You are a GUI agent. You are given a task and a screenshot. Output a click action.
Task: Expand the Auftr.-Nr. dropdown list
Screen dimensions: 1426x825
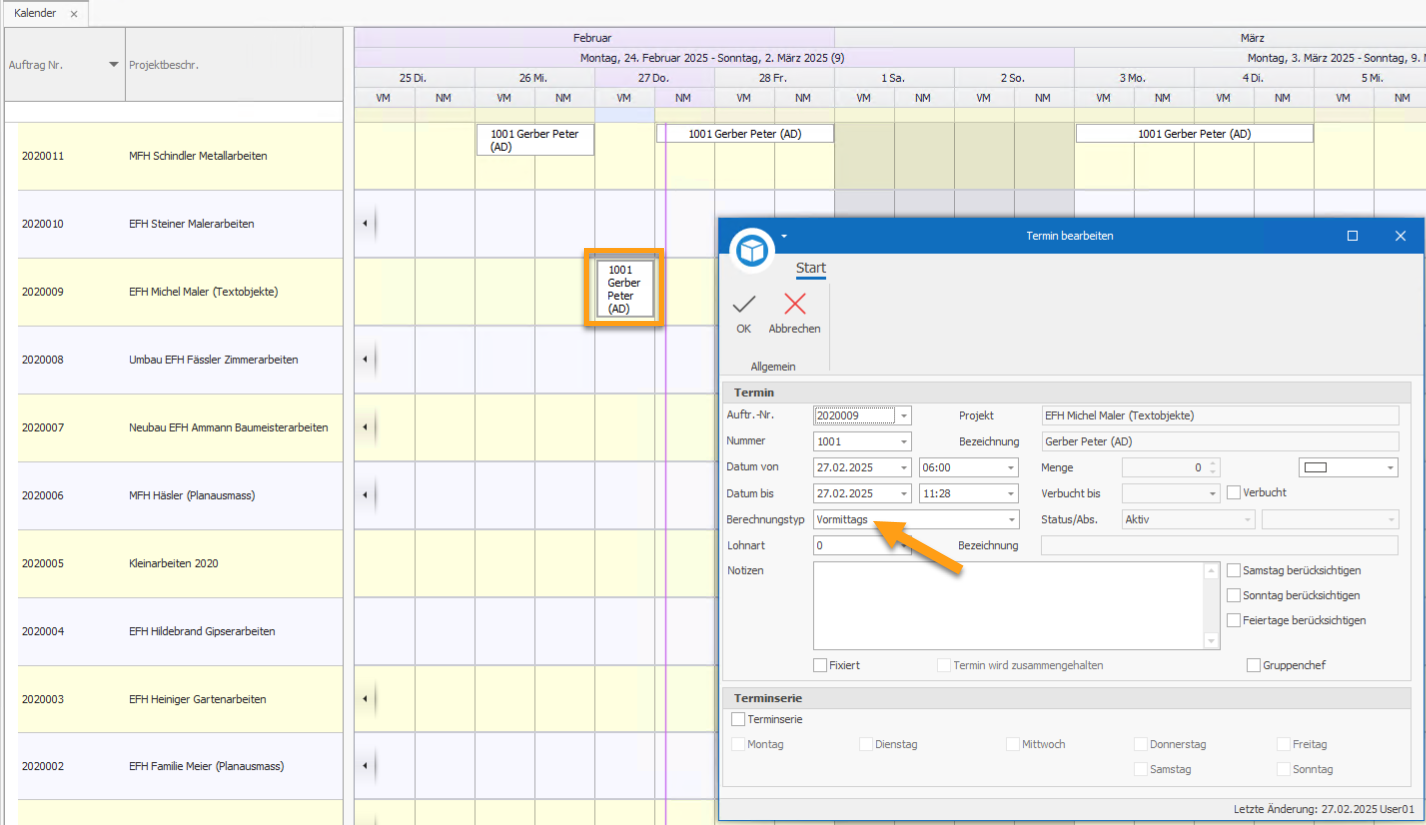[x=904, y=415]
